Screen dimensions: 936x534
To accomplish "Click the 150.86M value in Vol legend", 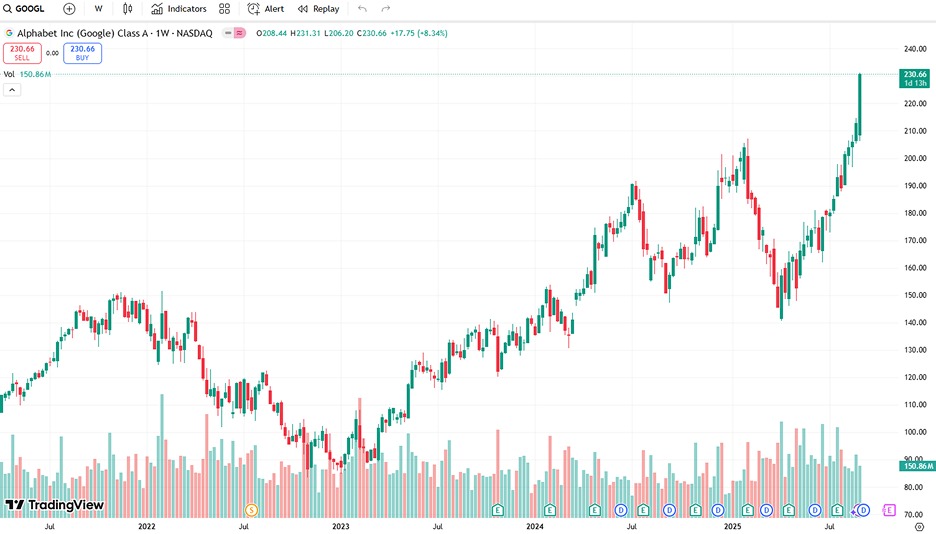I will pos(35,75).
